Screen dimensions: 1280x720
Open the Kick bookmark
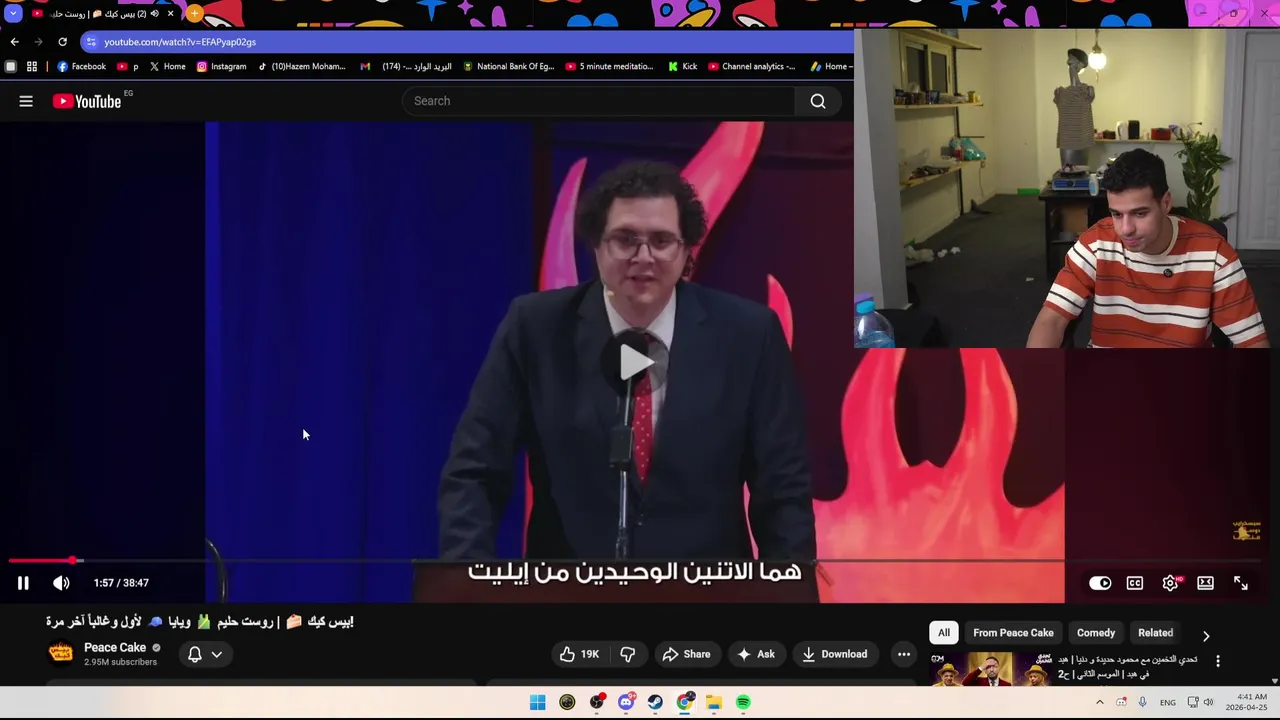point(682,67)
